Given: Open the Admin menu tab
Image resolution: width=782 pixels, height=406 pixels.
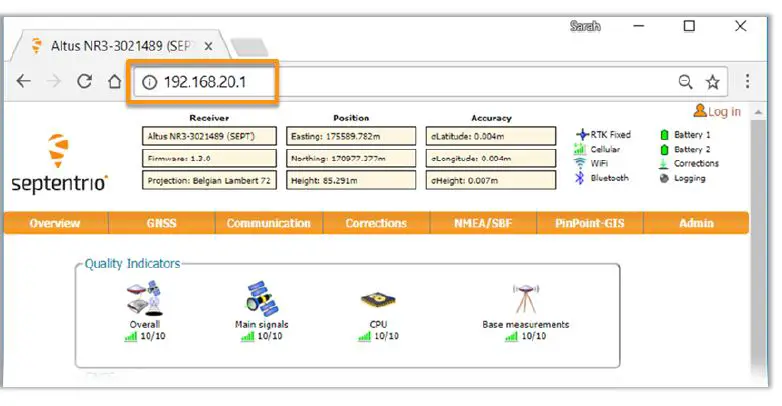Looking at the screenshot, I should (x=696, y=223).
